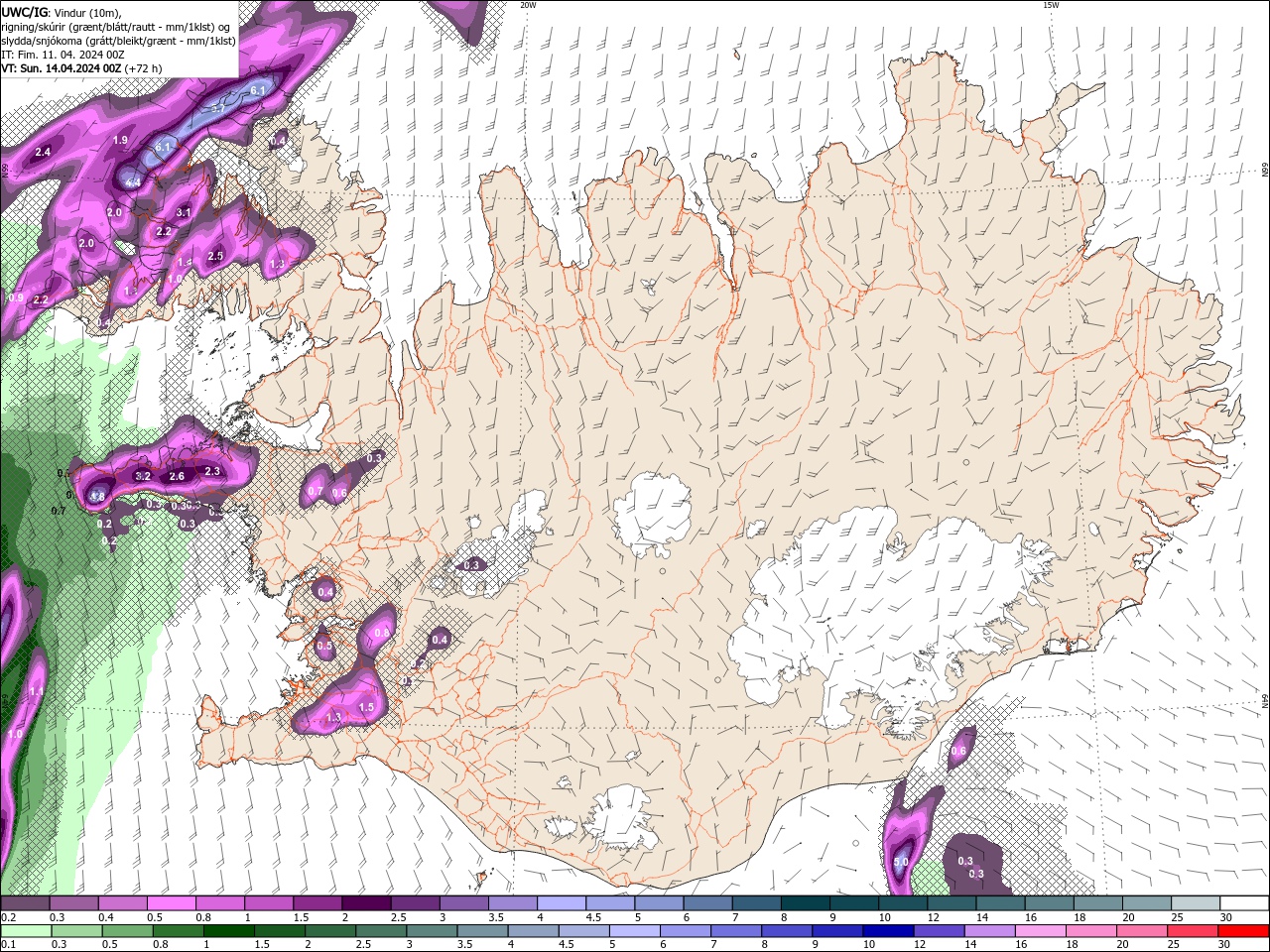Click top-row legend swatch between 4 and 4.5
1270x952 pixels.
(562, 904)
